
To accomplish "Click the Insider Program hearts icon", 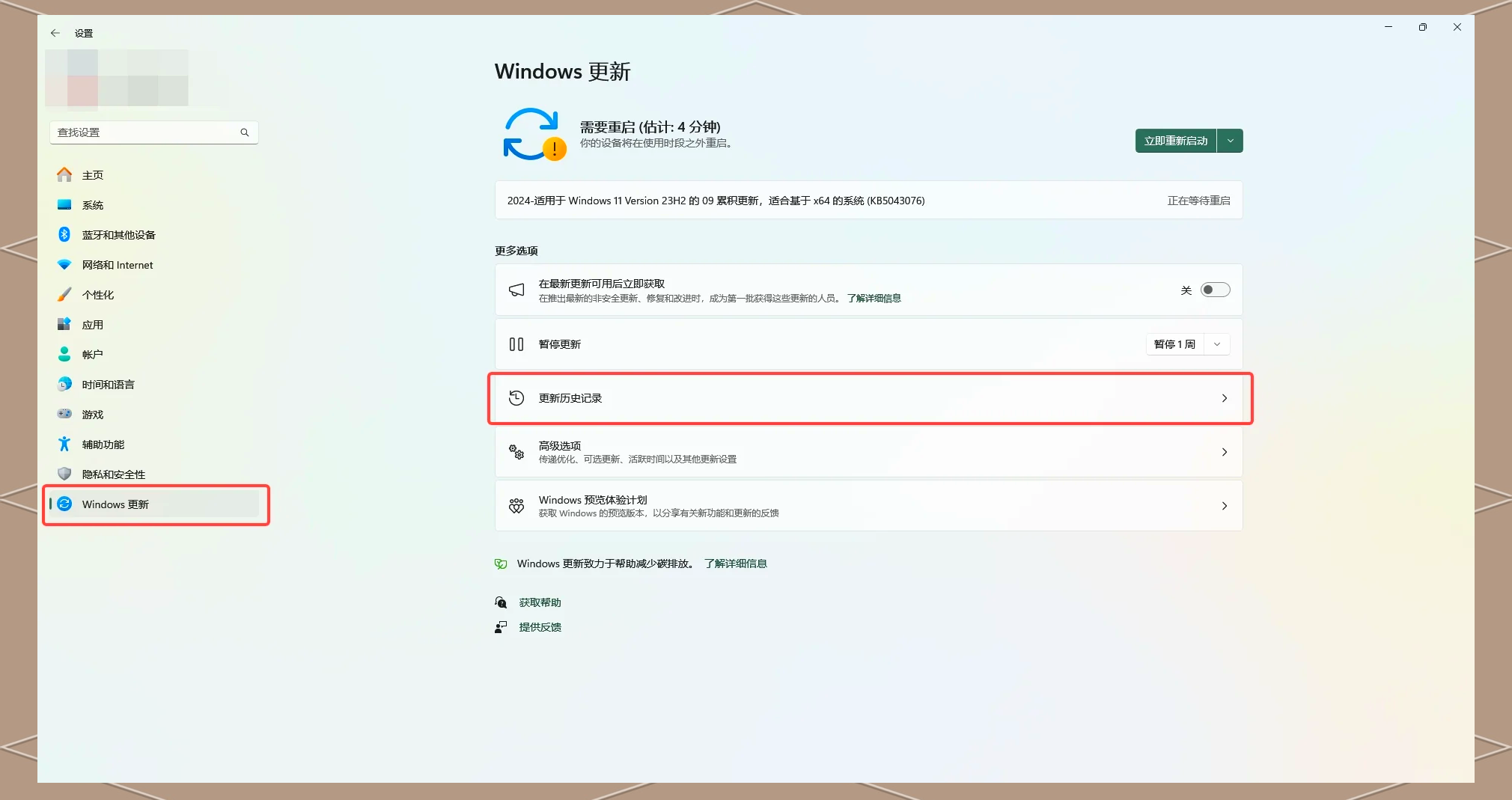I will [x=516, y=506].
